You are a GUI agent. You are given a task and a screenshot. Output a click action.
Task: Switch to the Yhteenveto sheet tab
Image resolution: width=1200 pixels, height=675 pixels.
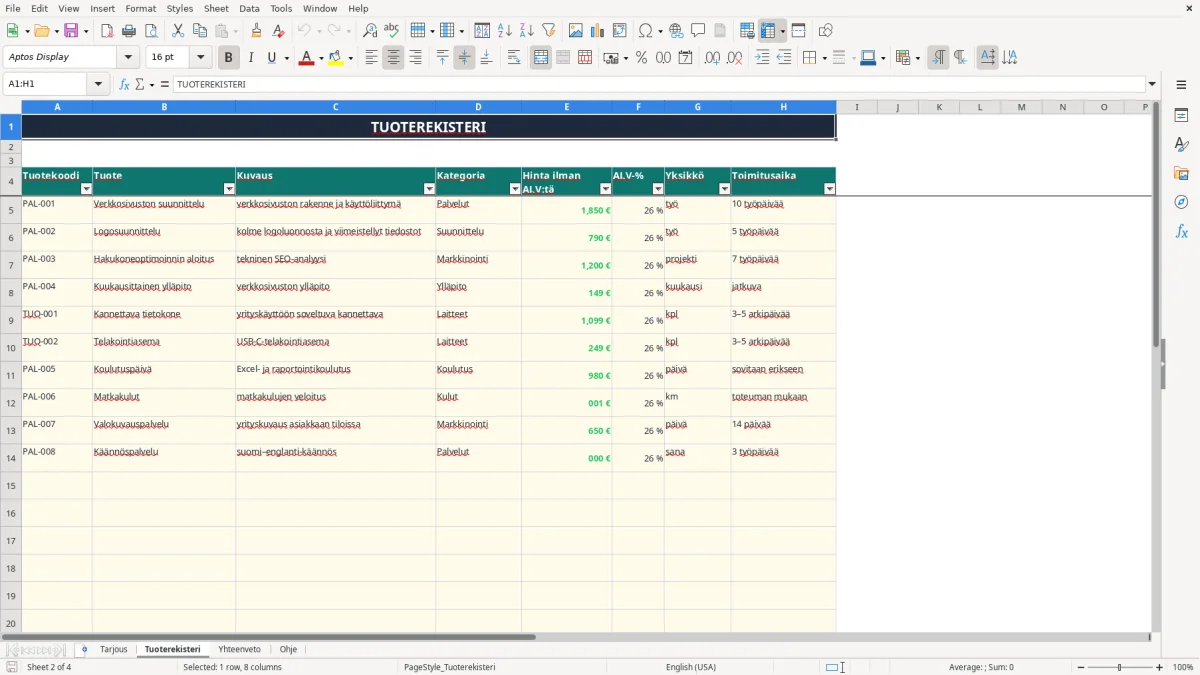tap(239, 649)
